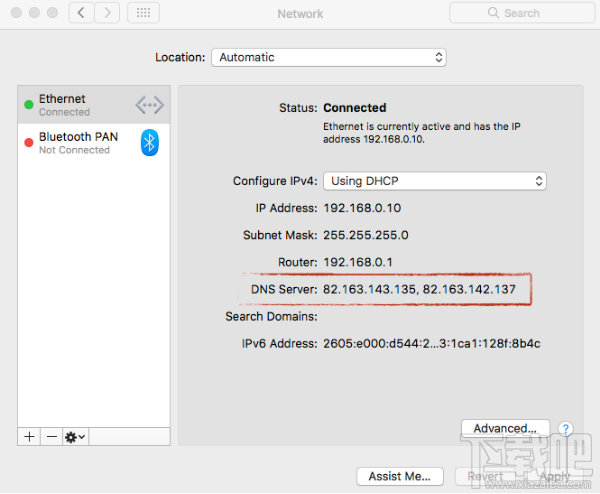Click the Assist Me button
This screenshot has width=600, height=494.
(x=400, y=476)
